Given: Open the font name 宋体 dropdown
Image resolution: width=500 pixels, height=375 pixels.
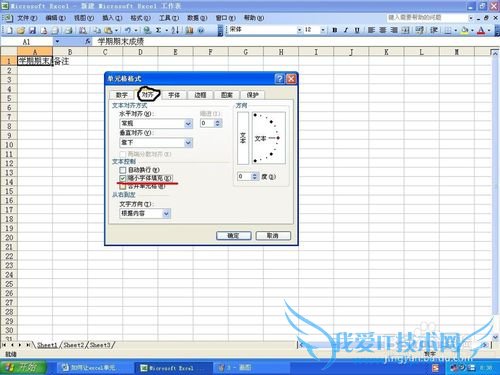Looking at the screenshot, I should (299, 30).
